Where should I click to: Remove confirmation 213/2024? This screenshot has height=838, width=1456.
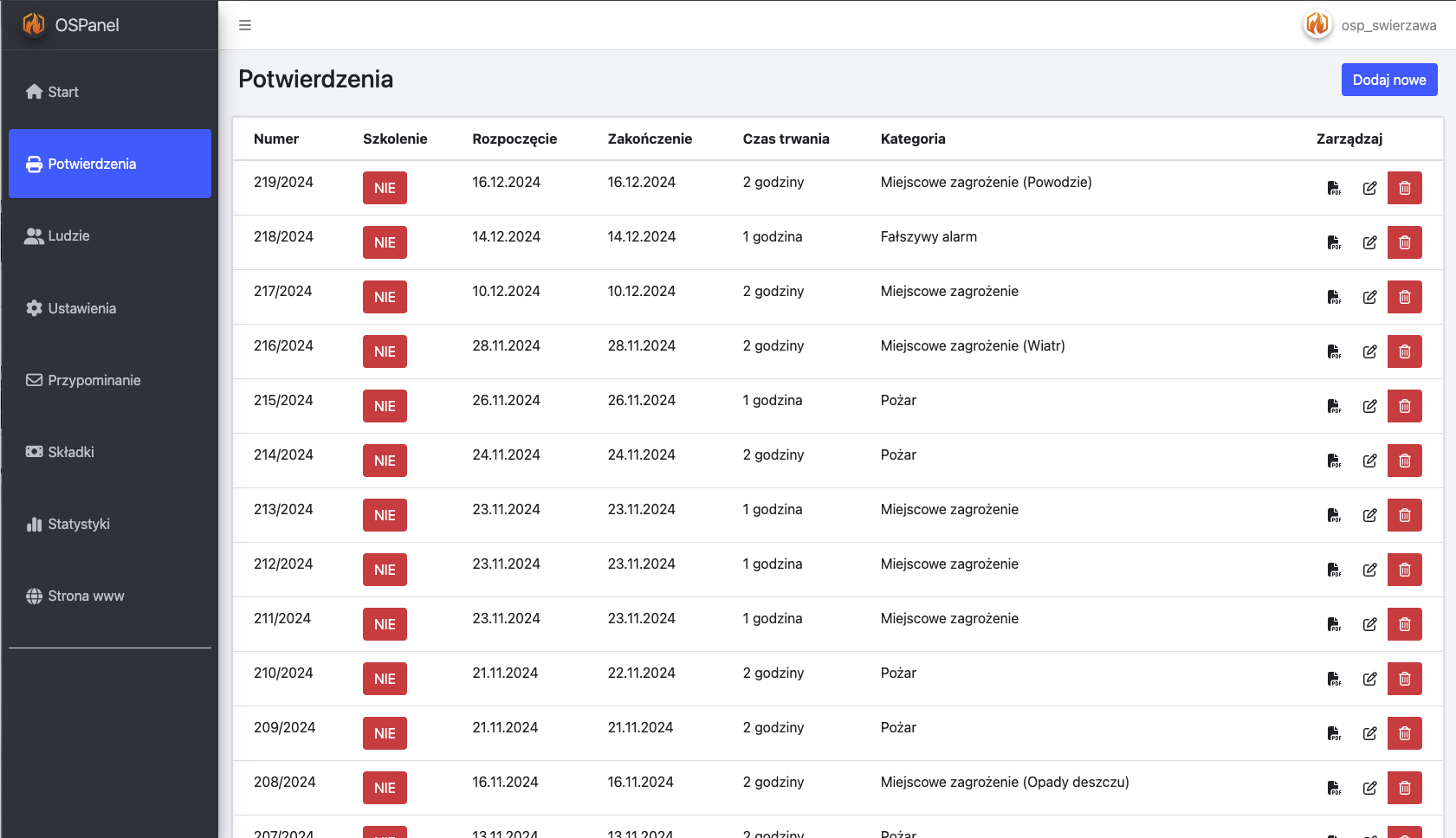point(1405,515)
